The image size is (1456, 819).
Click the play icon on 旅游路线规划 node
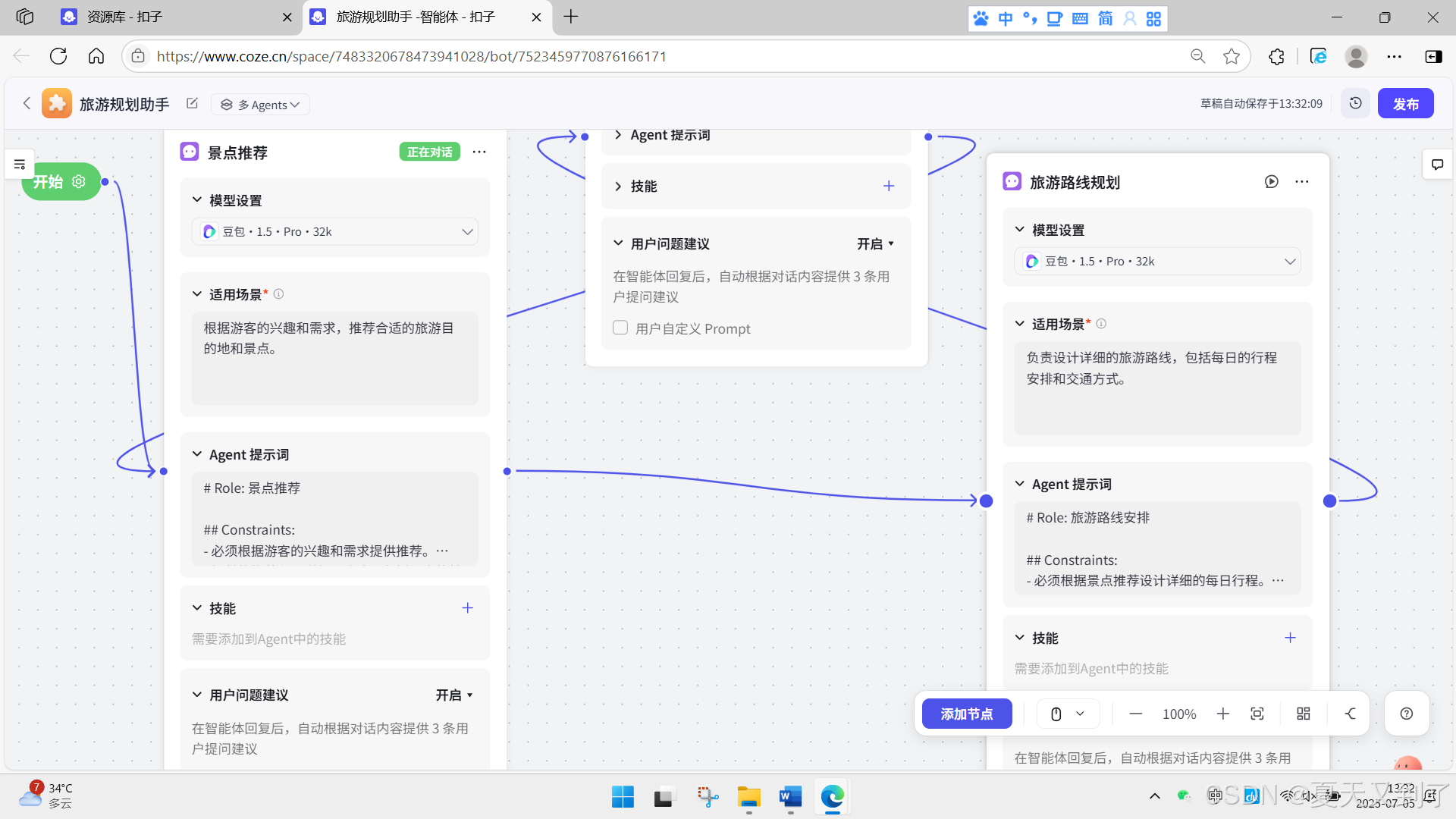tap(1272, 182)
